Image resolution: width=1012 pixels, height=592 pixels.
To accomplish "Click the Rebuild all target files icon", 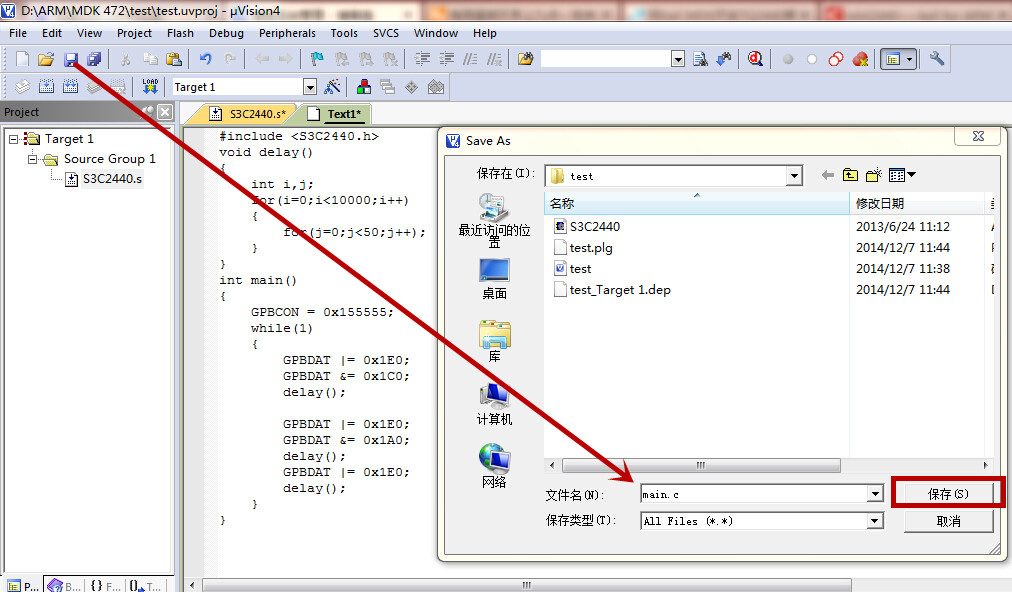I will (x=70, y=87).
